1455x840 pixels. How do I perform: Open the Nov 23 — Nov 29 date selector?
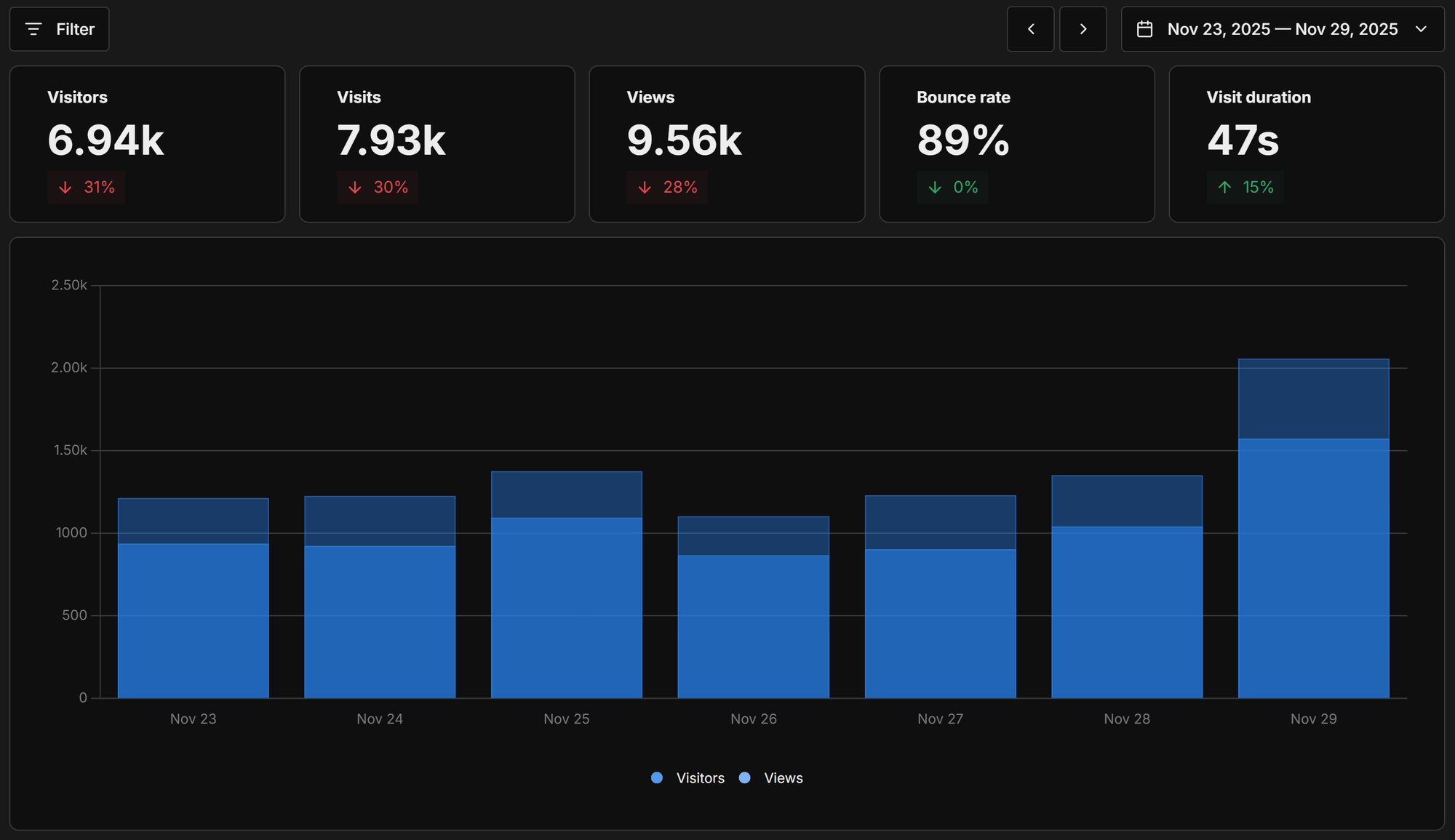(x=1282, y=29)
